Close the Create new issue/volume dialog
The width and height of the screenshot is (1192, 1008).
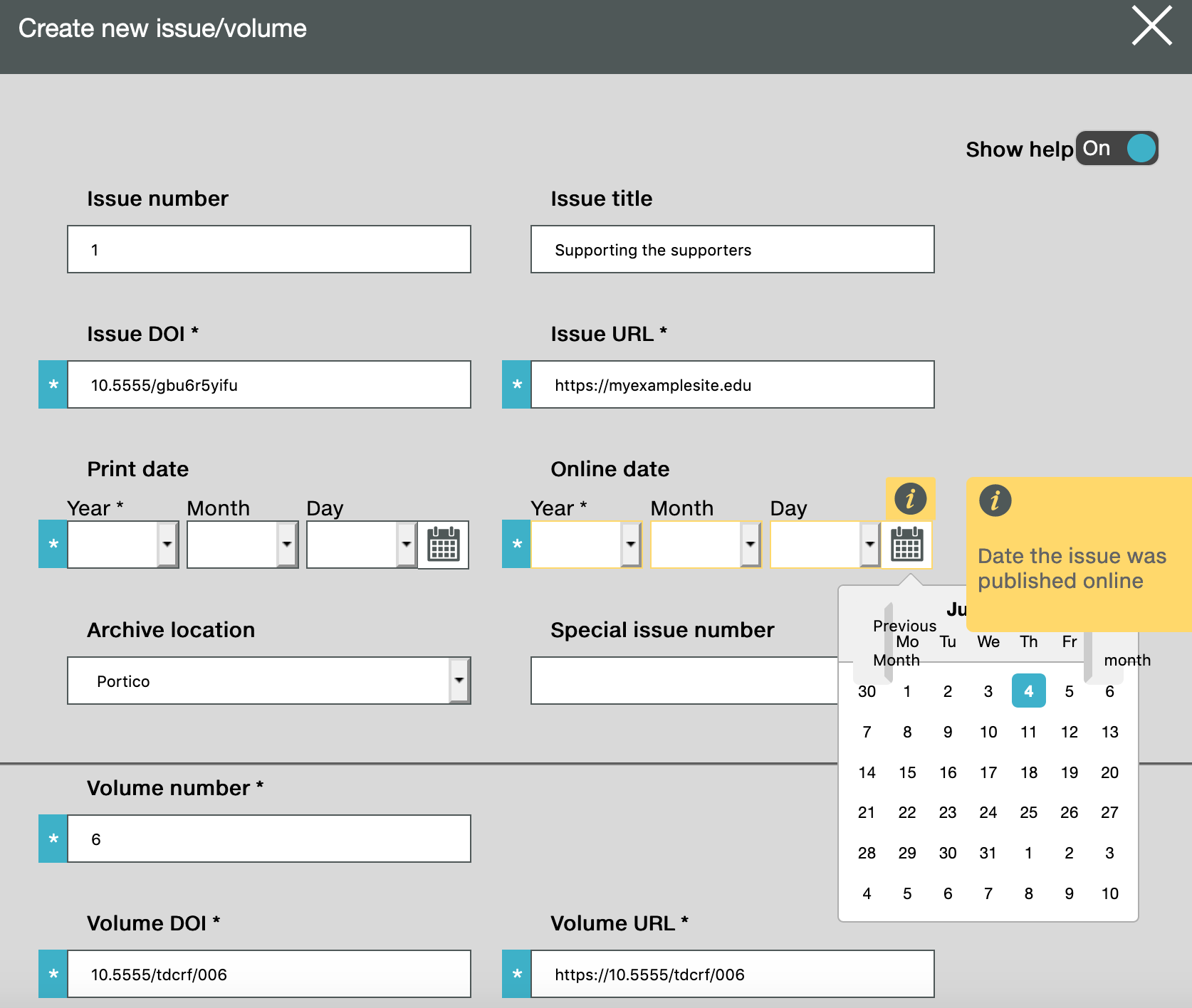(x=1151, y=26)
